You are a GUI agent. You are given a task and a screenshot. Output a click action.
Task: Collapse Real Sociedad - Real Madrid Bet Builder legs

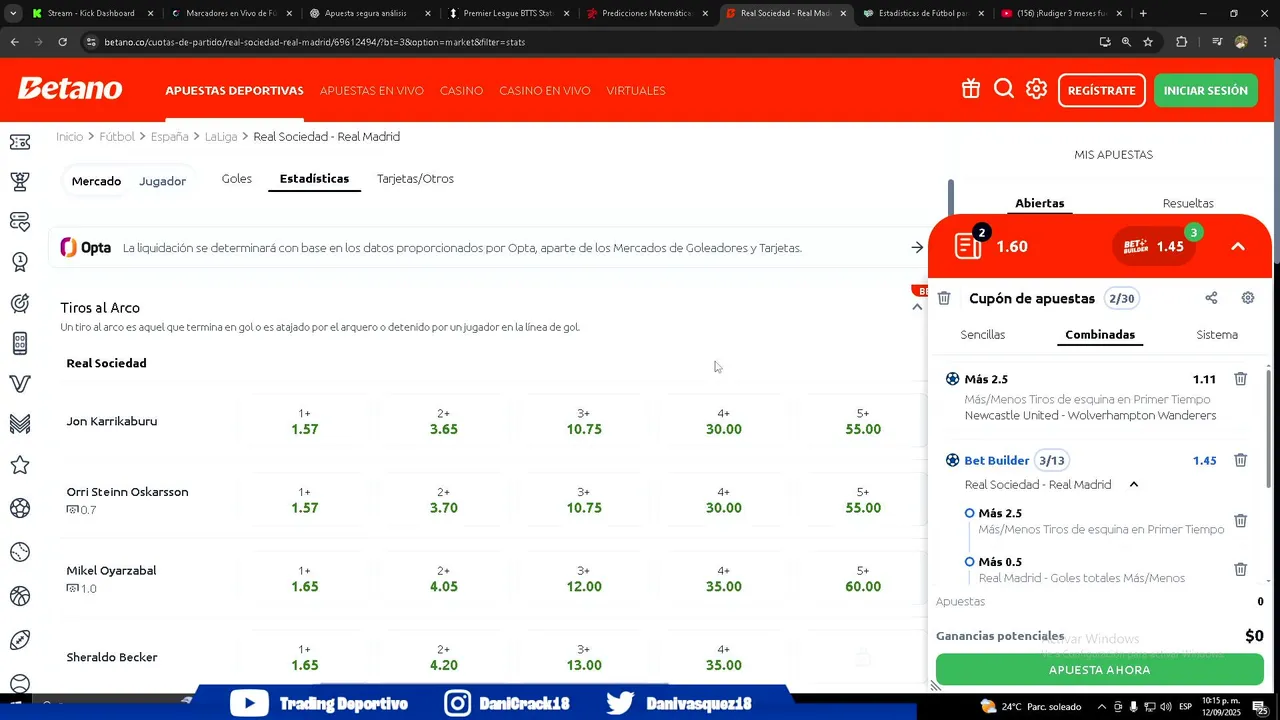[1133, 484]
